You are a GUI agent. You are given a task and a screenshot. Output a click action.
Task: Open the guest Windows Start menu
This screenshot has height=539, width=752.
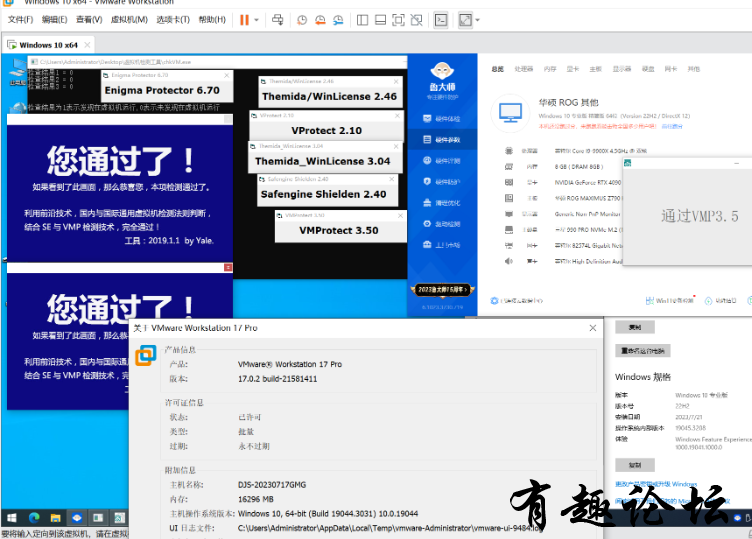click(12, 518)
